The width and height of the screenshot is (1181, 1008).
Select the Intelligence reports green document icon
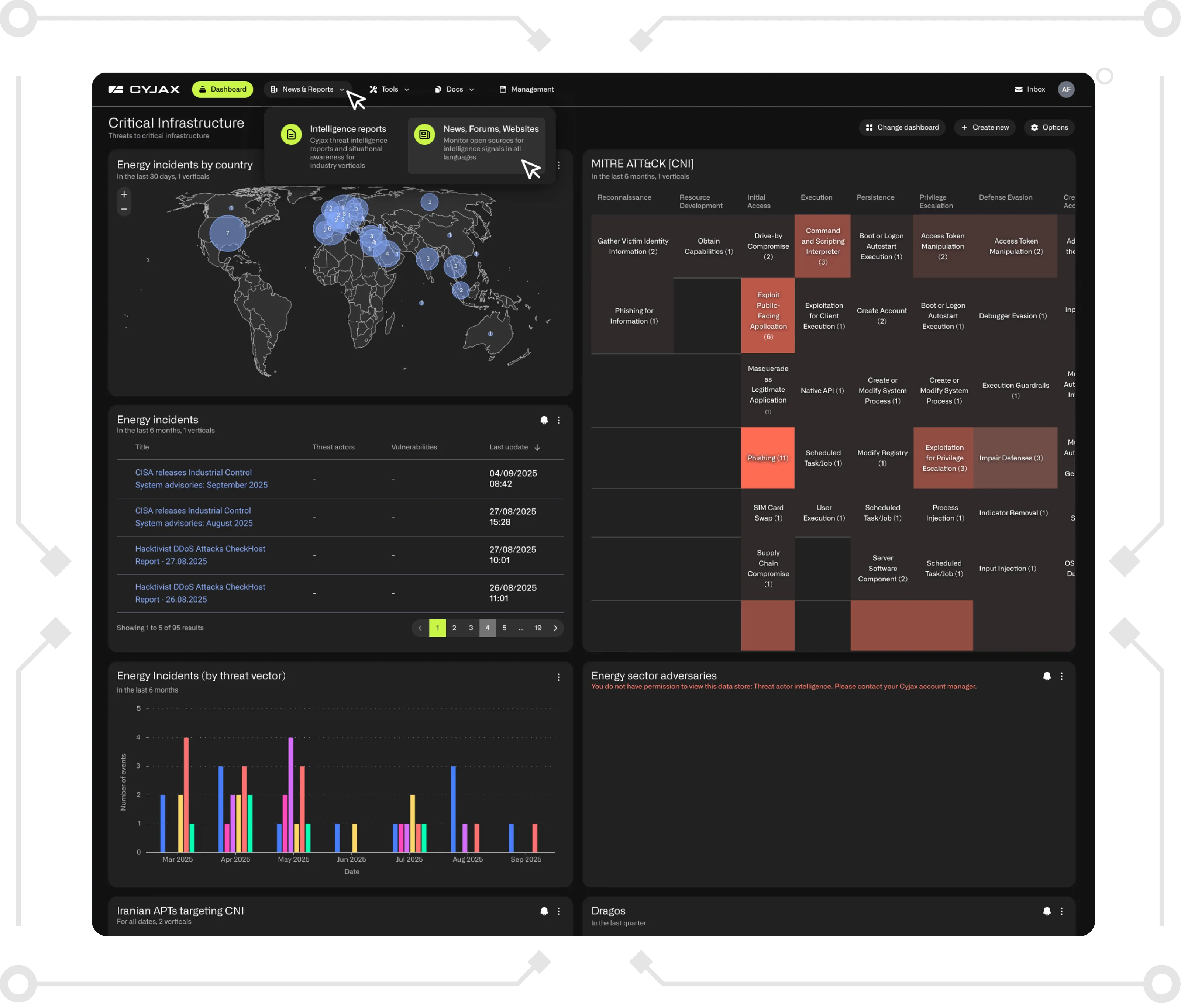[291, 134]
